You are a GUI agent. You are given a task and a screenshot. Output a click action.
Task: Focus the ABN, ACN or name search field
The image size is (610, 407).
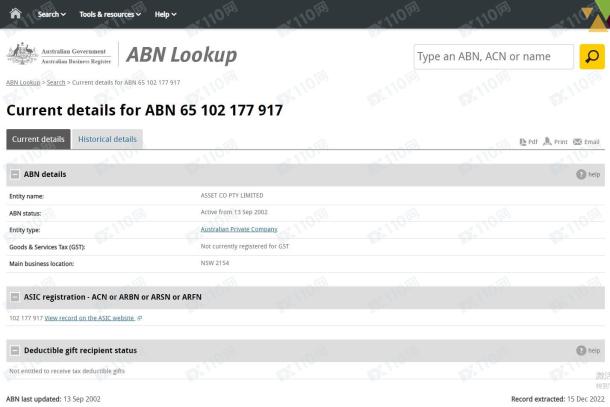coord(493,57)
